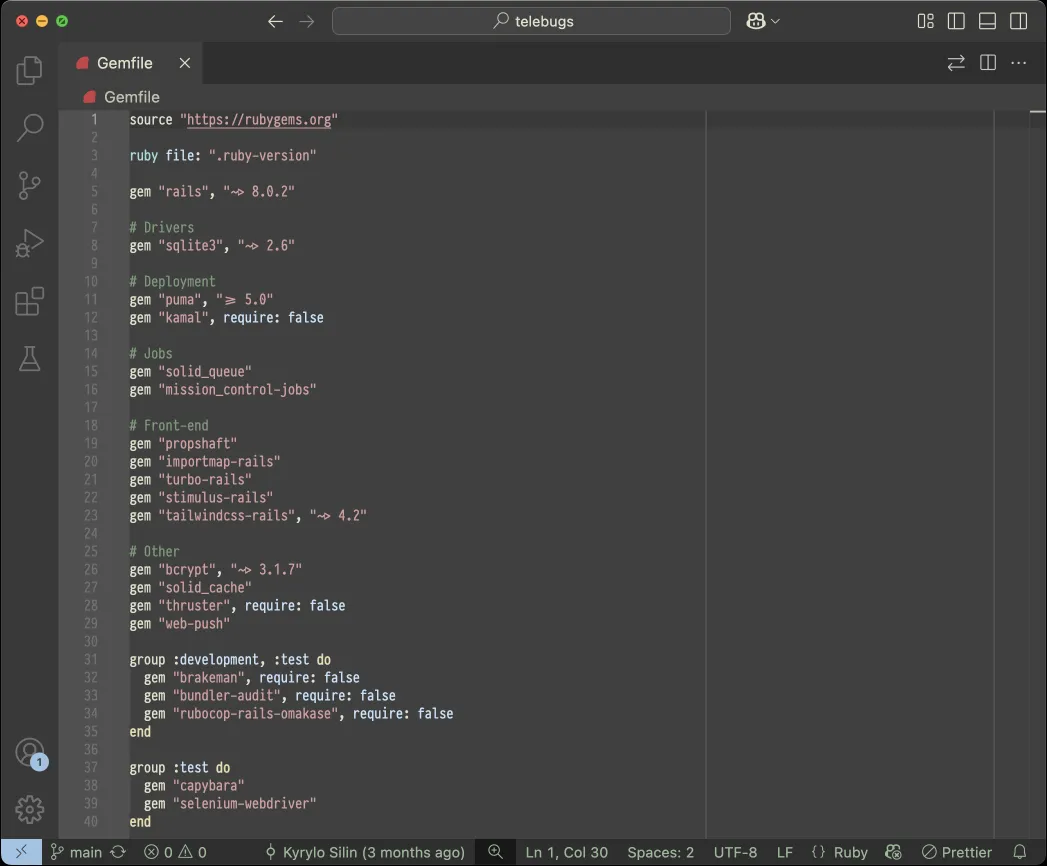The width and height of the screenshot is (1047, 866).
Task: Open the Search view
Action: coord(29,128)
